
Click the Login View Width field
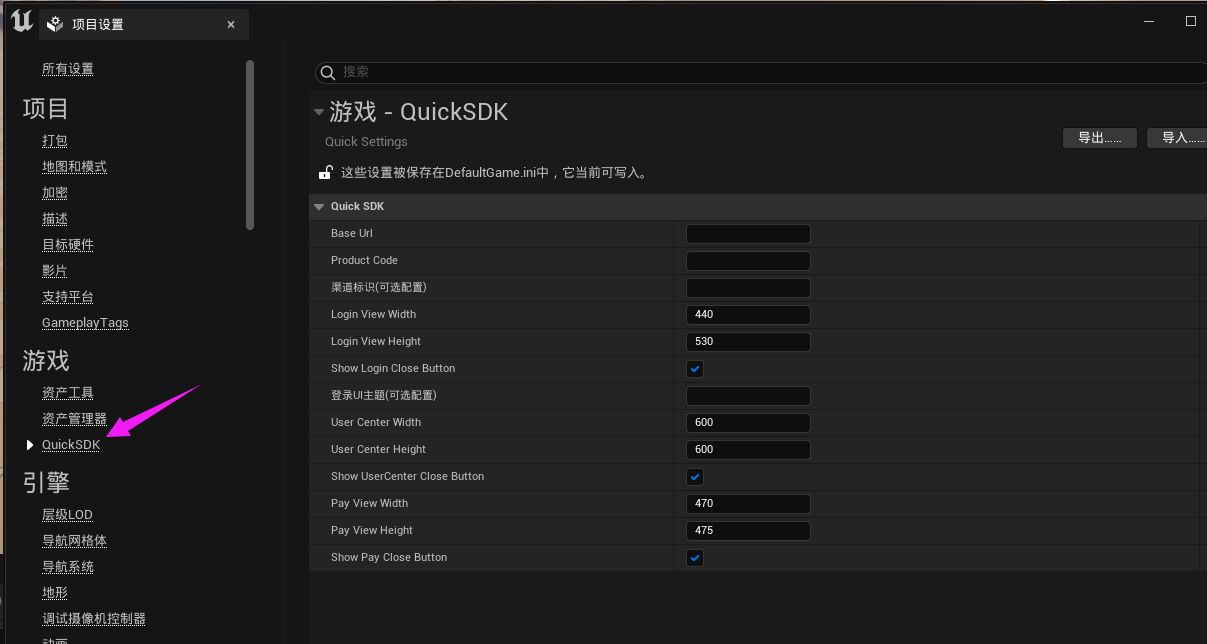point(748,315)
